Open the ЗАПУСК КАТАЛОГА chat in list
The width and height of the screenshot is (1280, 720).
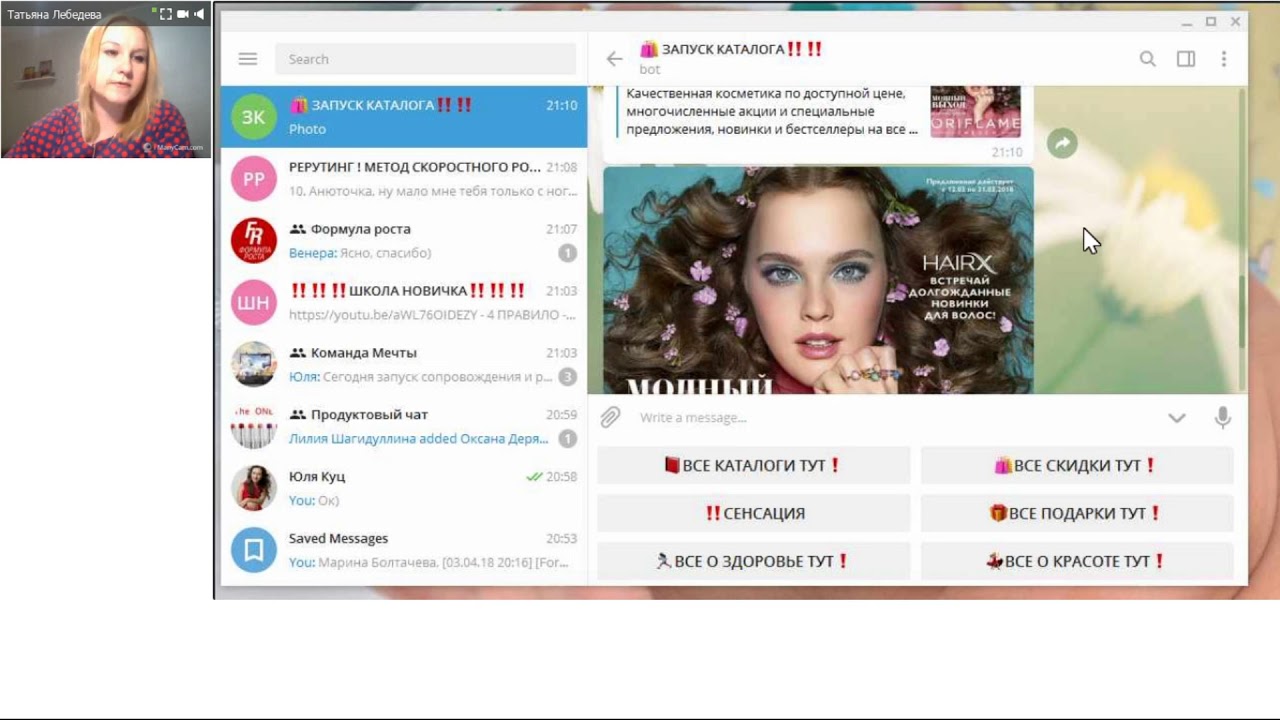(404, 117)
